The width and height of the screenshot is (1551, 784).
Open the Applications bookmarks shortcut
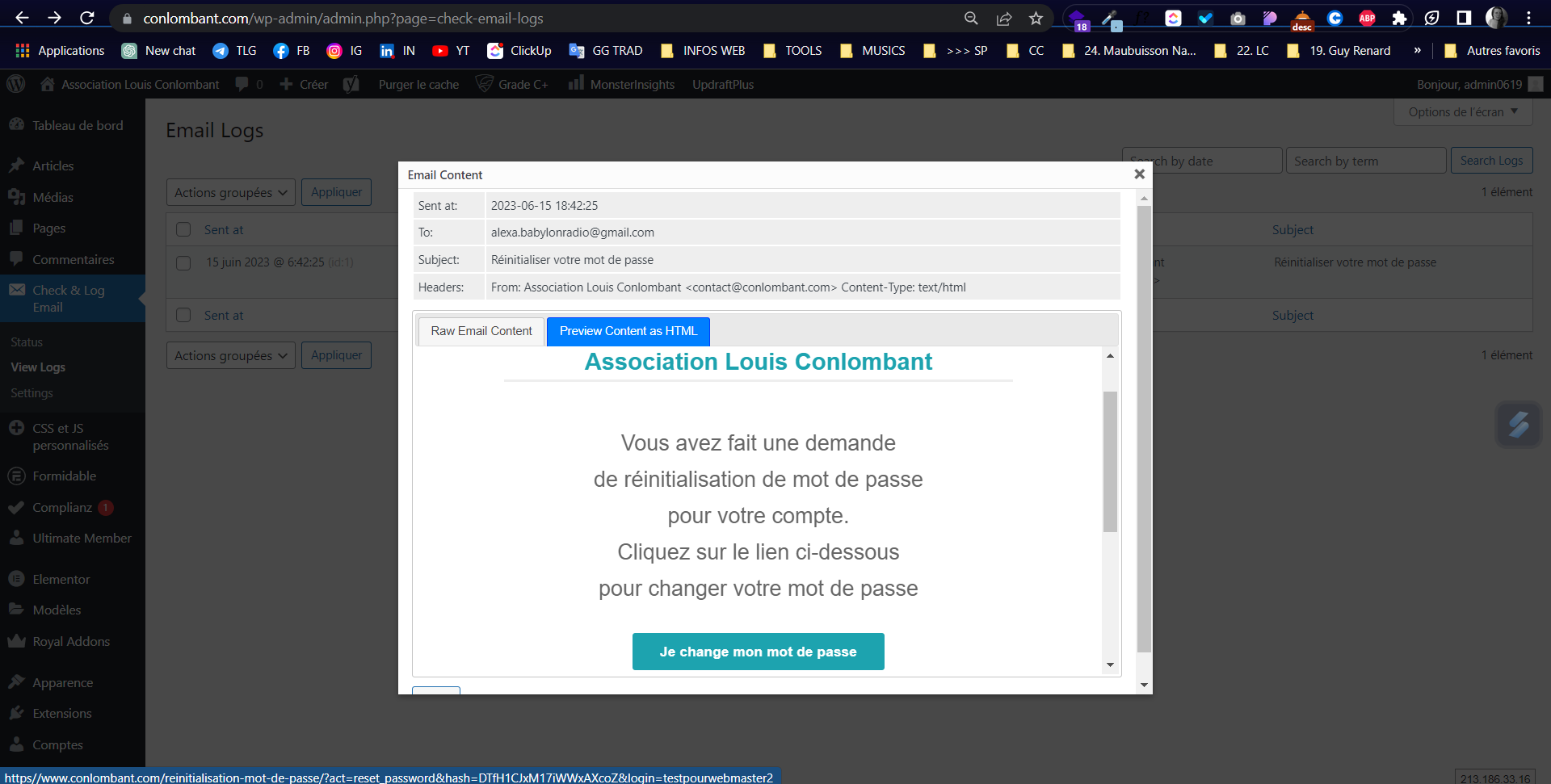(x=61, y=50)
